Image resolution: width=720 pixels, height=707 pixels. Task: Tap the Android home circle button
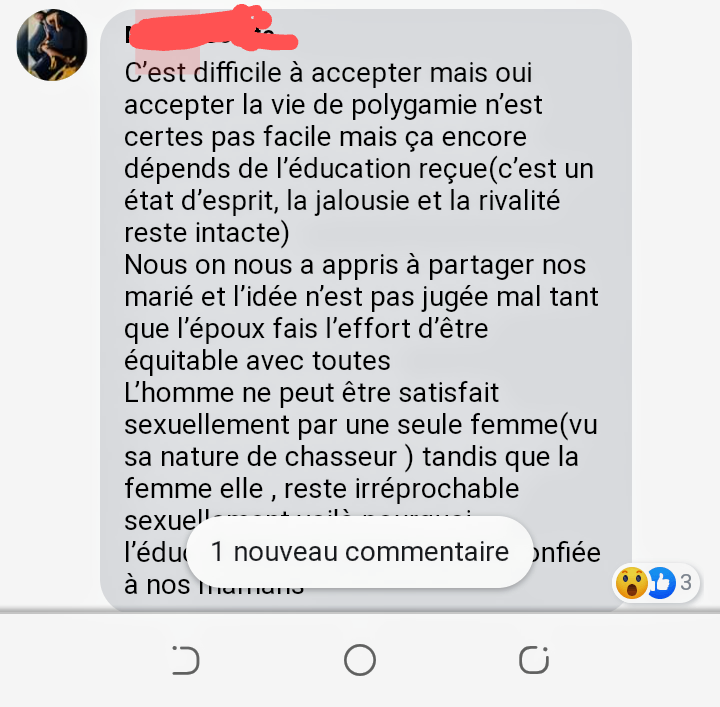point(360,660)
